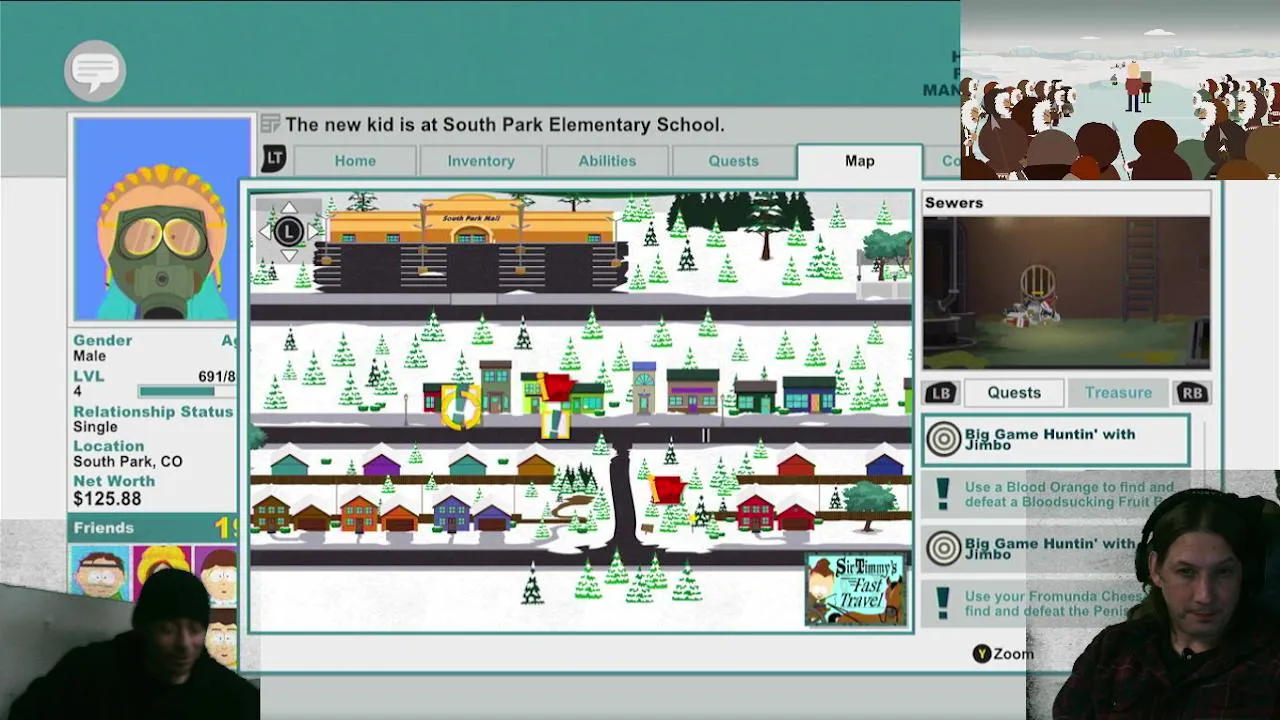Click the LT trigger icon left of tabs
Viewport: 1280px width, 720px height.
pos(274,158)
